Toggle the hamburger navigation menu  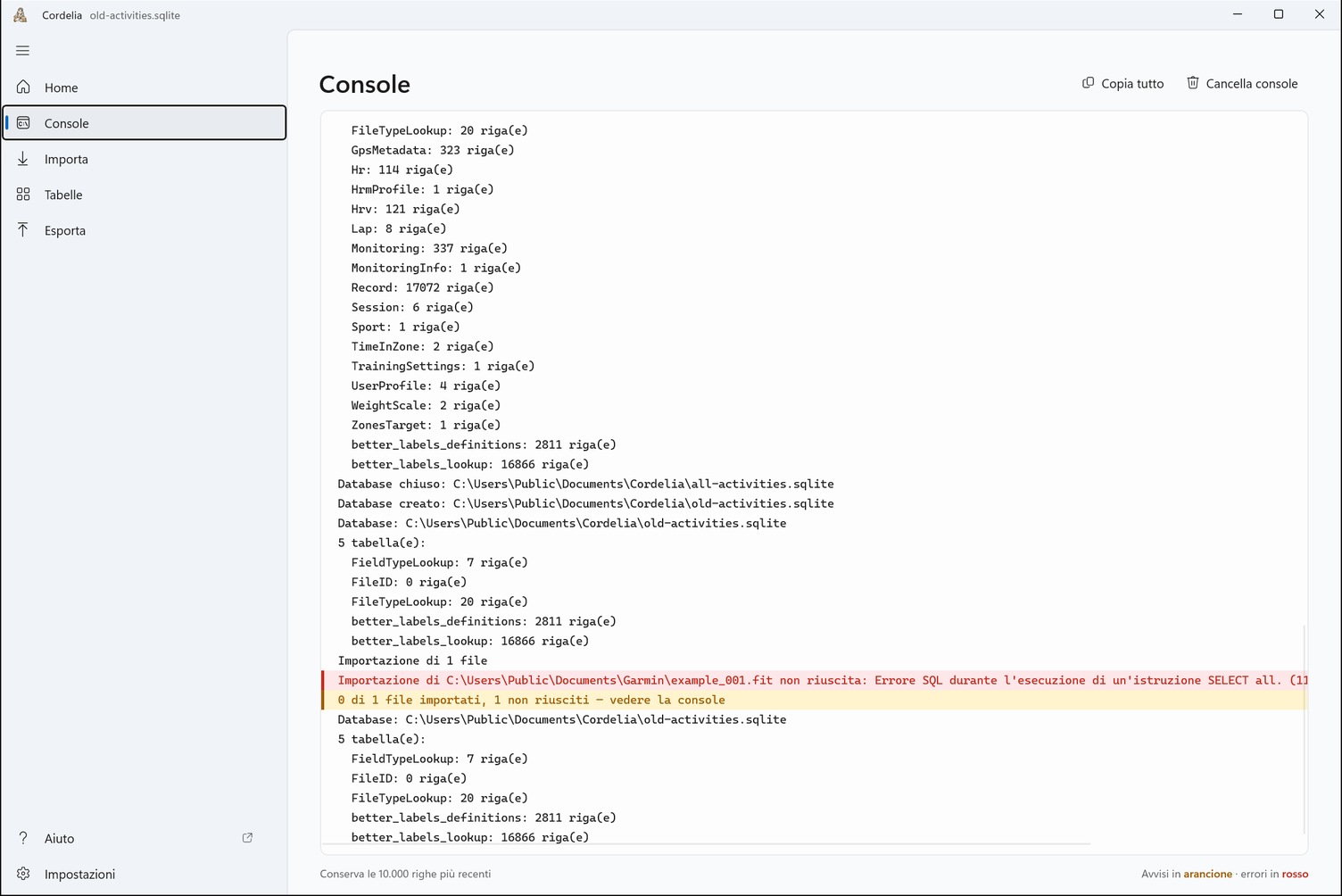click(x=22, y=51)
